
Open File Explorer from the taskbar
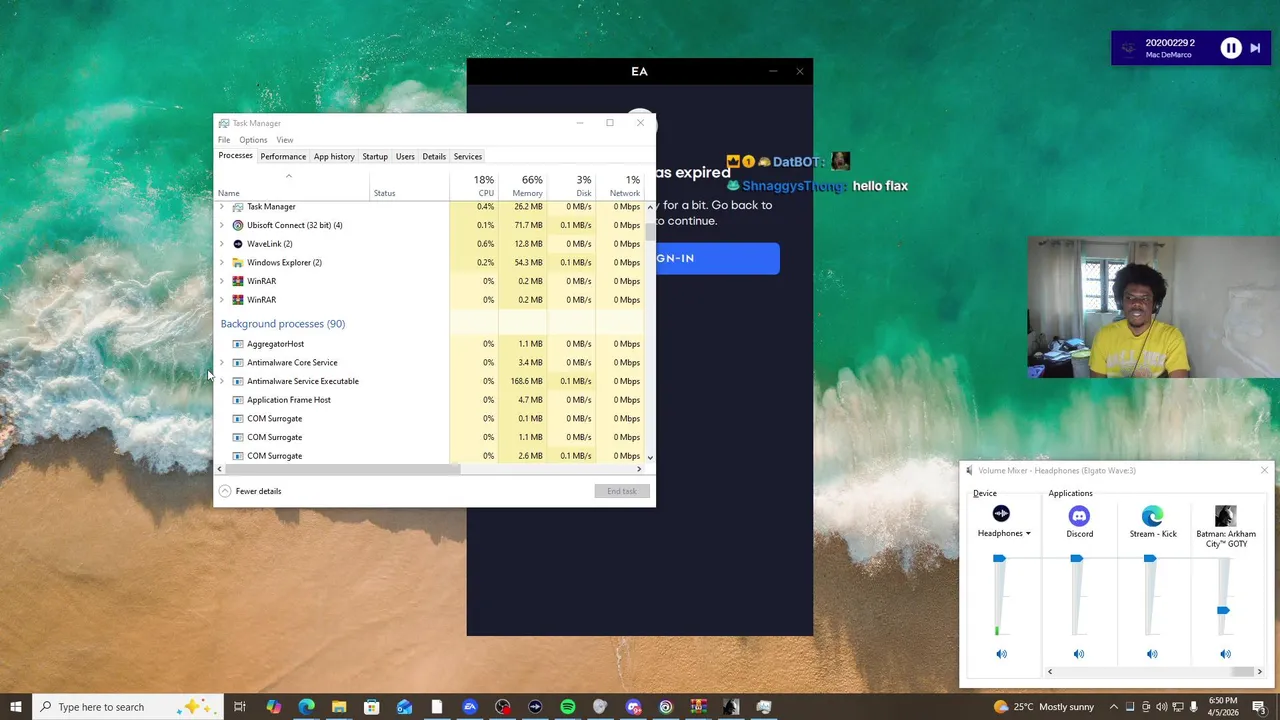(339, 707)
